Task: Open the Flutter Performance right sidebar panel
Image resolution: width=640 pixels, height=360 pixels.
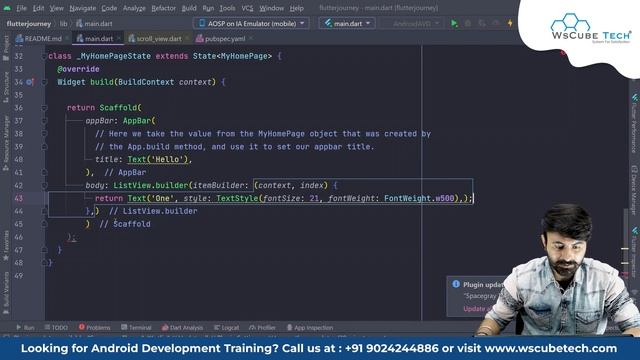Action: (x=634, y=123)
